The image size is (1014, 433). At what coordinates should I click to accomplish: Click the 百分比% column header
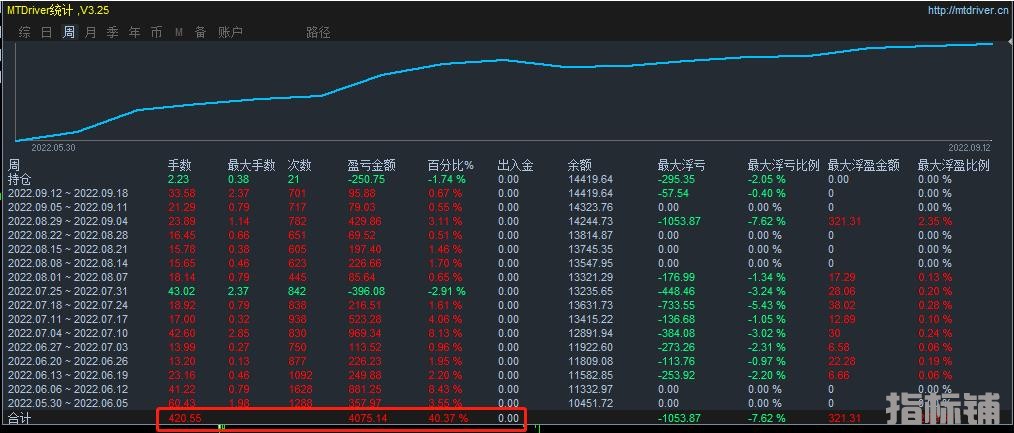(x=451, y=165)
